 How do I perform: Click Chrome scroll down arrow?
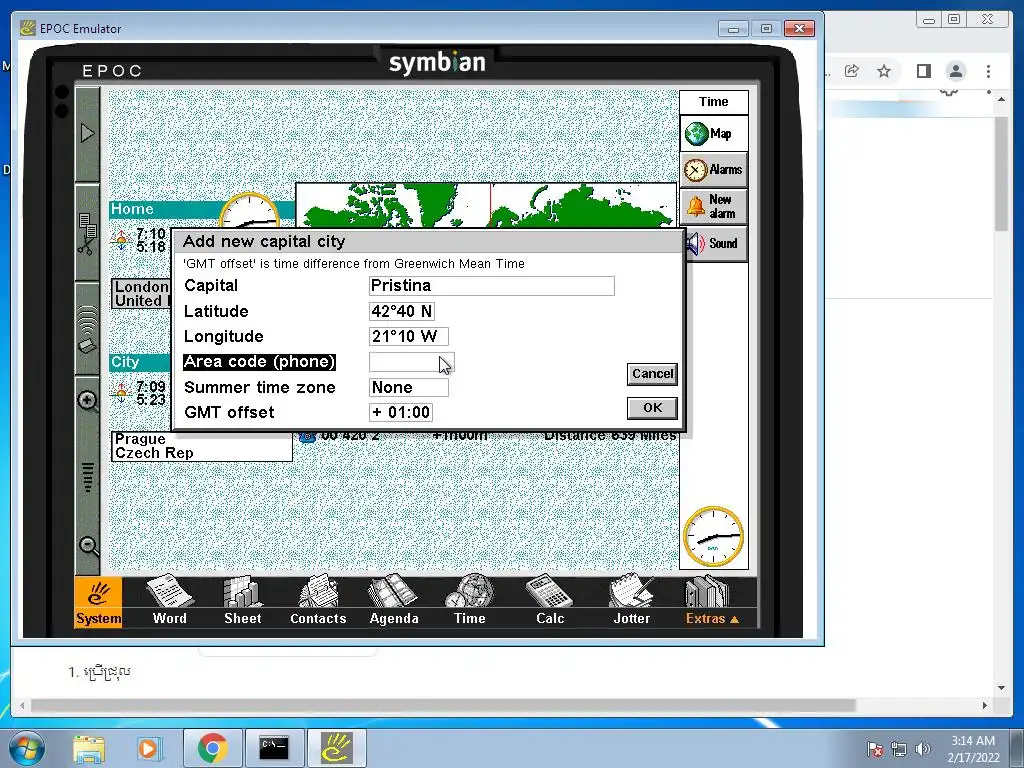click(1001, 688)
